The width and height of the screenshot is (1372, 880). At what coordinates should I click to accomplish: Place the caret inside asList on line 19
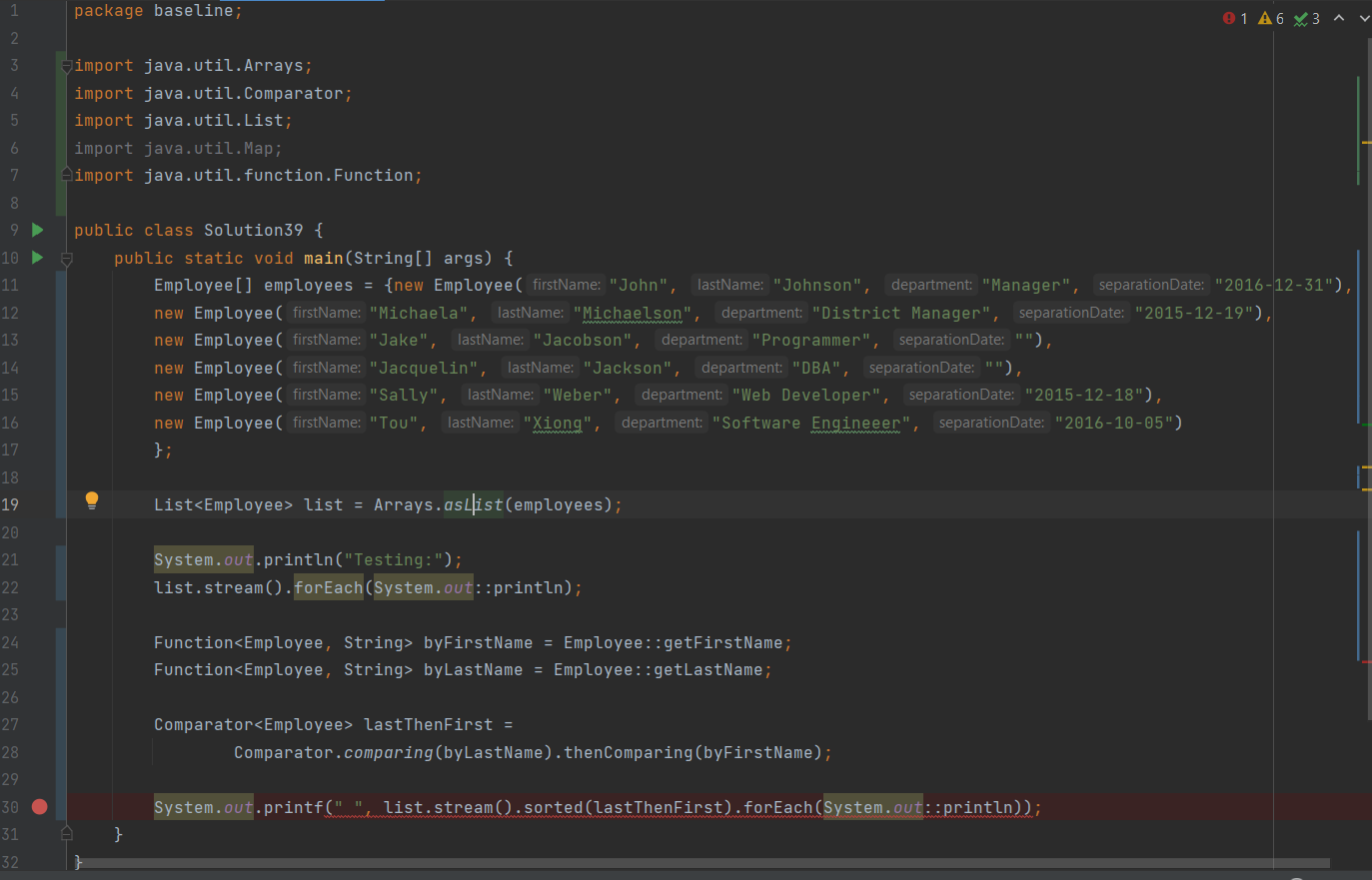point(472,504)
